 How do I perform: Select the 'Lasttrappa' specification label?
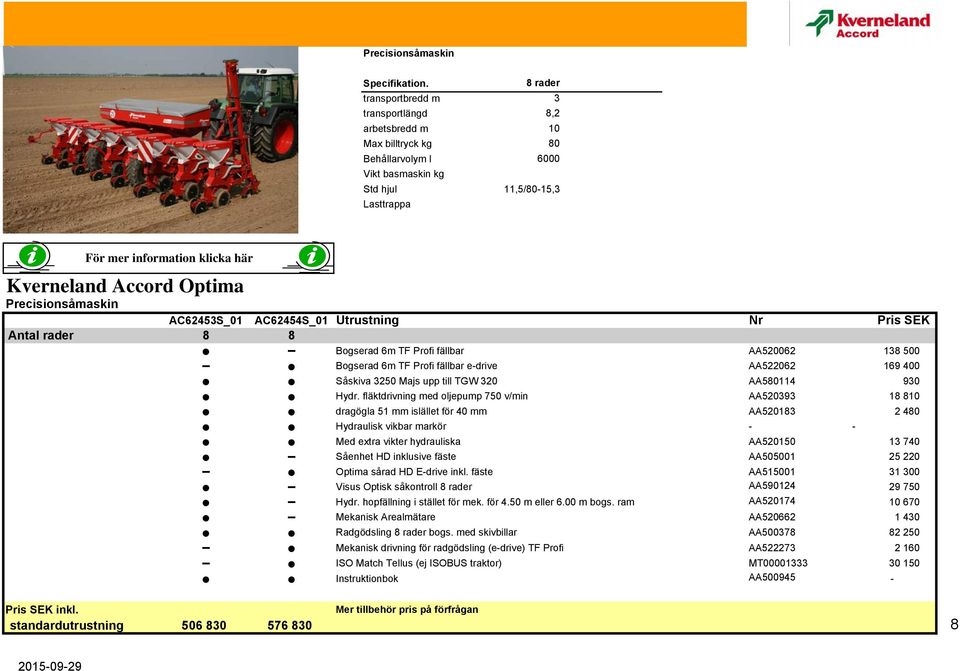click(x=386, y=204)
